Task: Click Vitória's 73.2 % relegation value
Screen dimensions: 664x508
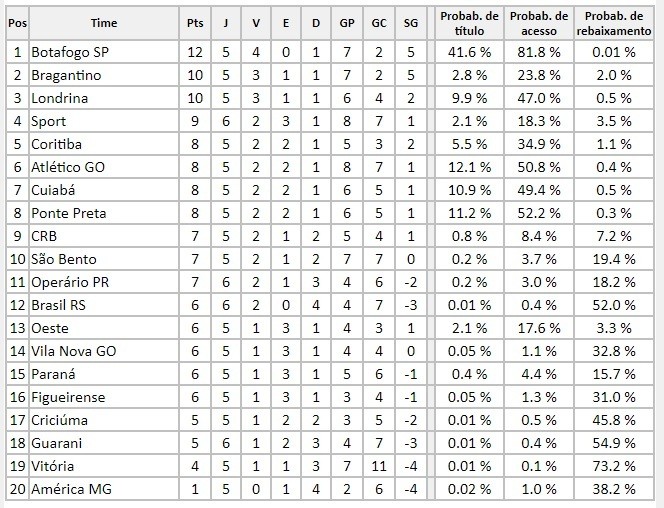Action: [614, 467]
